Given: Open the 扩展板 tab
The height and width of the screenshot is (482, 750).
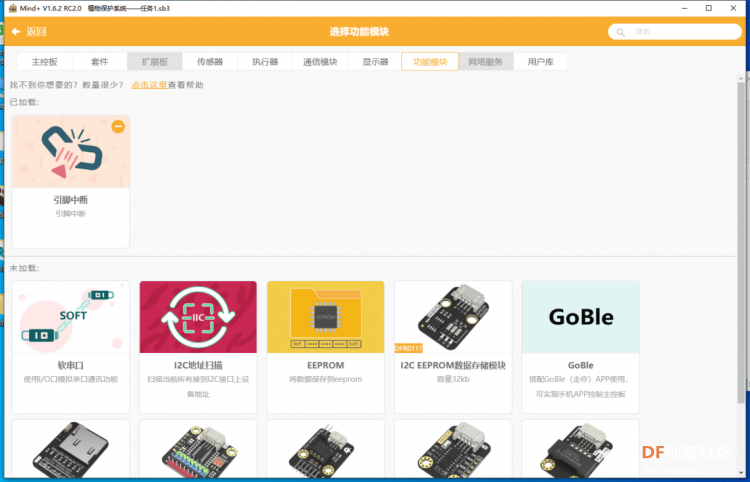Looking at the screenshot, I should [154, 62].
